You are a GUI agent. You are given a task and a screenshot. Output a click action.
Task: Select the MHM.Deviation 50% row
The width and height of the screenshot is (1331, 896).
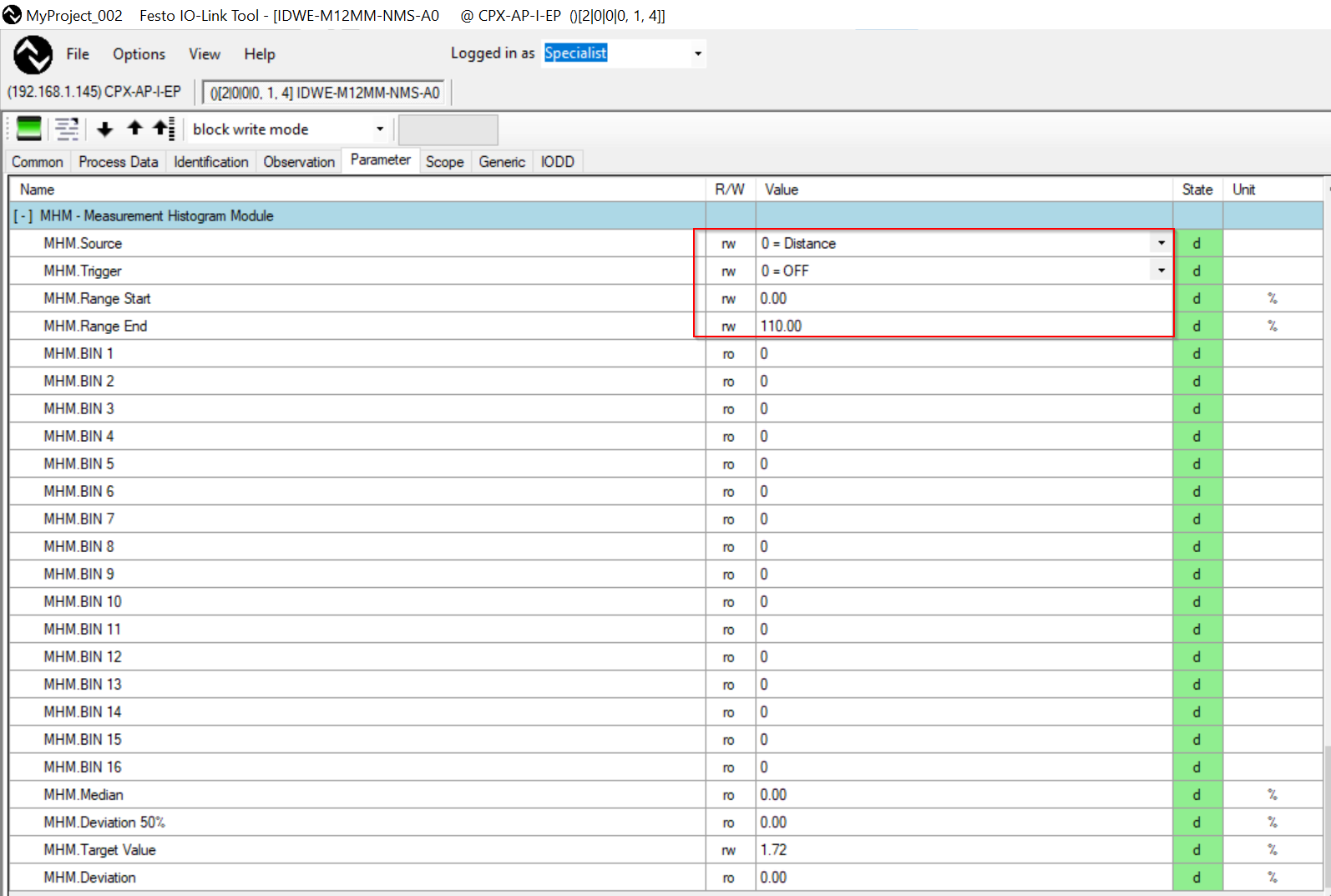click(665, 822)
